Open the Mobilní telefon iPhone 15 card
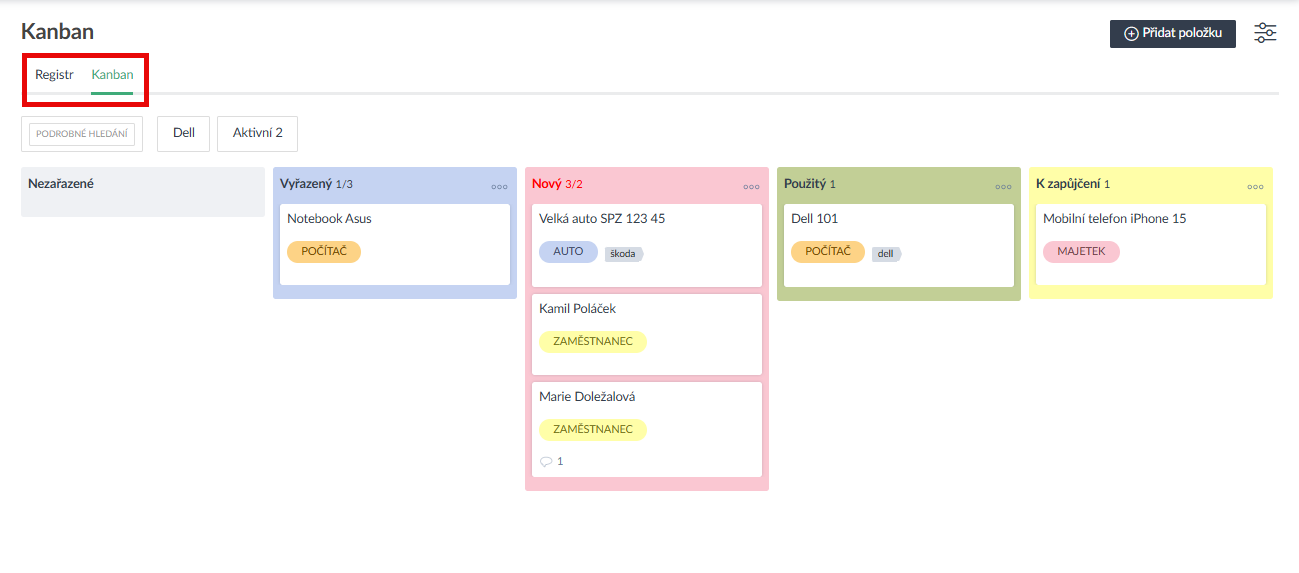The height and width of the screenshot is (573, 1299). click(x=1114, y=218)
